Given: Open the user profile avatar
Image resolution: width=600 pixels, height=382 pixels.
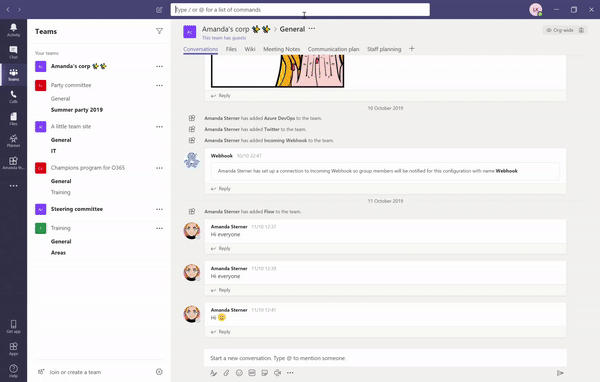Looking at the screenshot, I should tap(536, 10).
